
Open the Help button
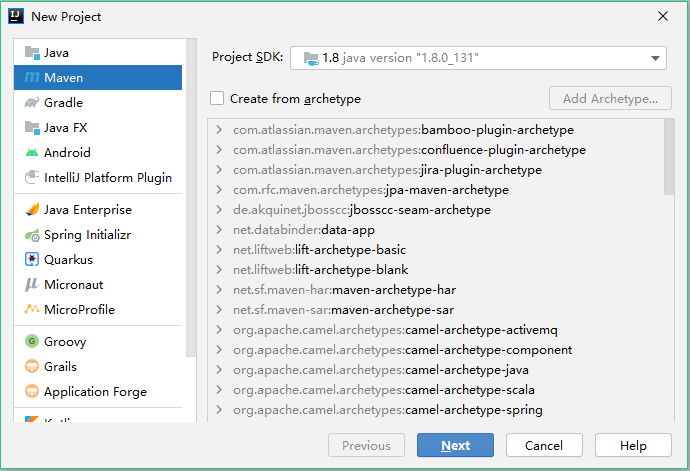633,446
